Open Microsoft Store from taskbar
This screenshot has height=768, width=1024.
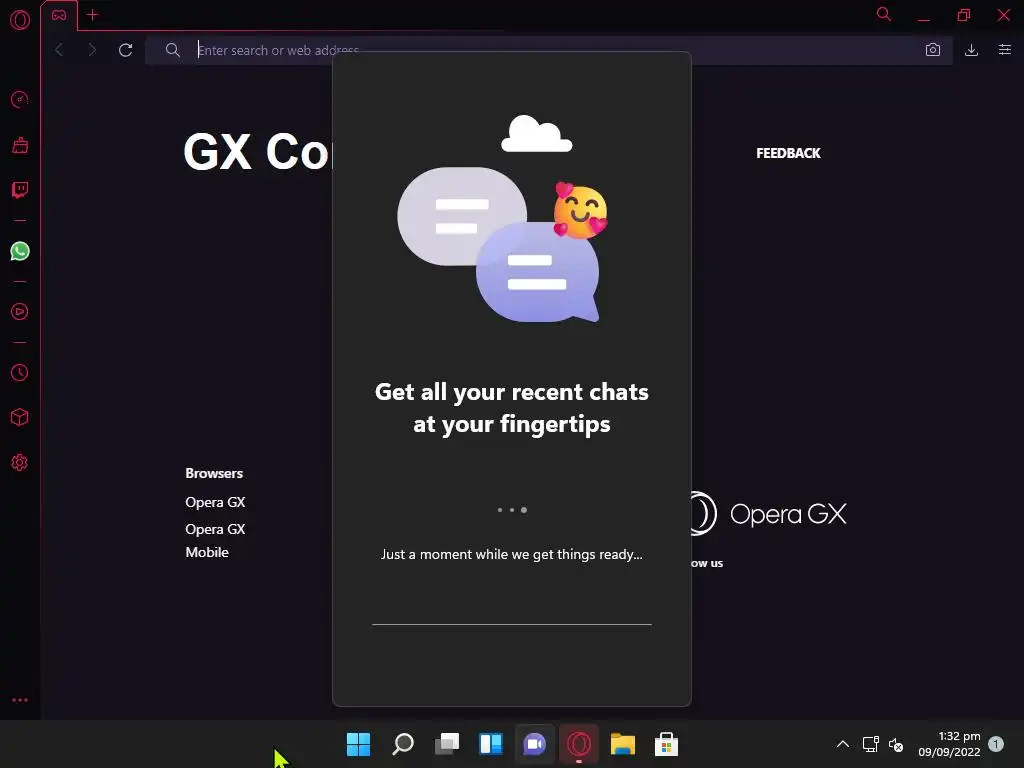click(x=667, y=744)
